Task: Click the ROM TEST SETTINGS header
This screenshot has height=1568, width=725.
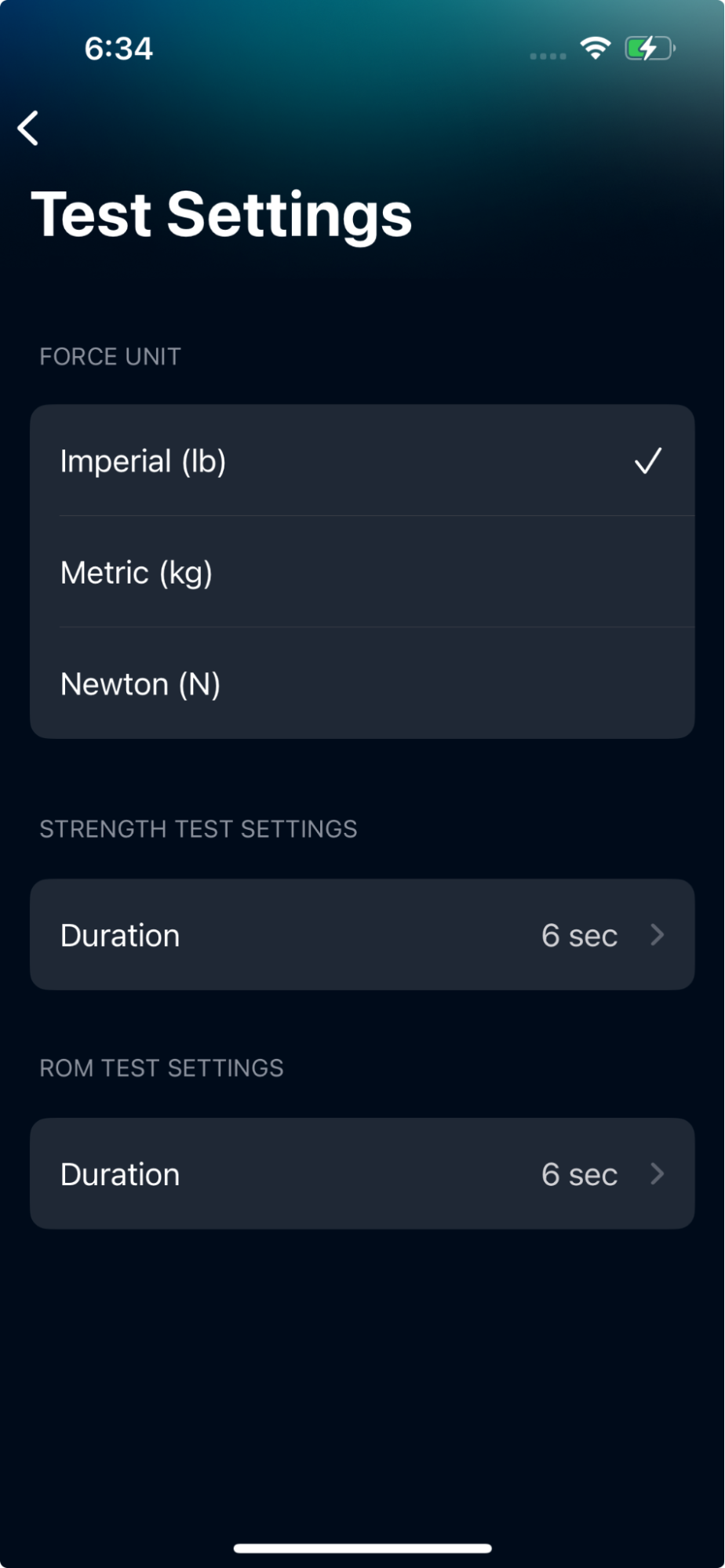Action: (x=162, y=1068)
